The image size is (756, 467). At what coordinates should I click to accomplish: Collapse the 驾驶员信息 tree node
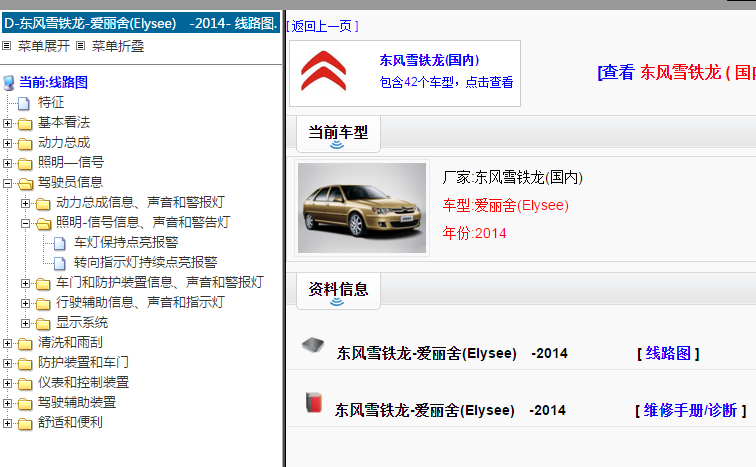pos(7,183)
